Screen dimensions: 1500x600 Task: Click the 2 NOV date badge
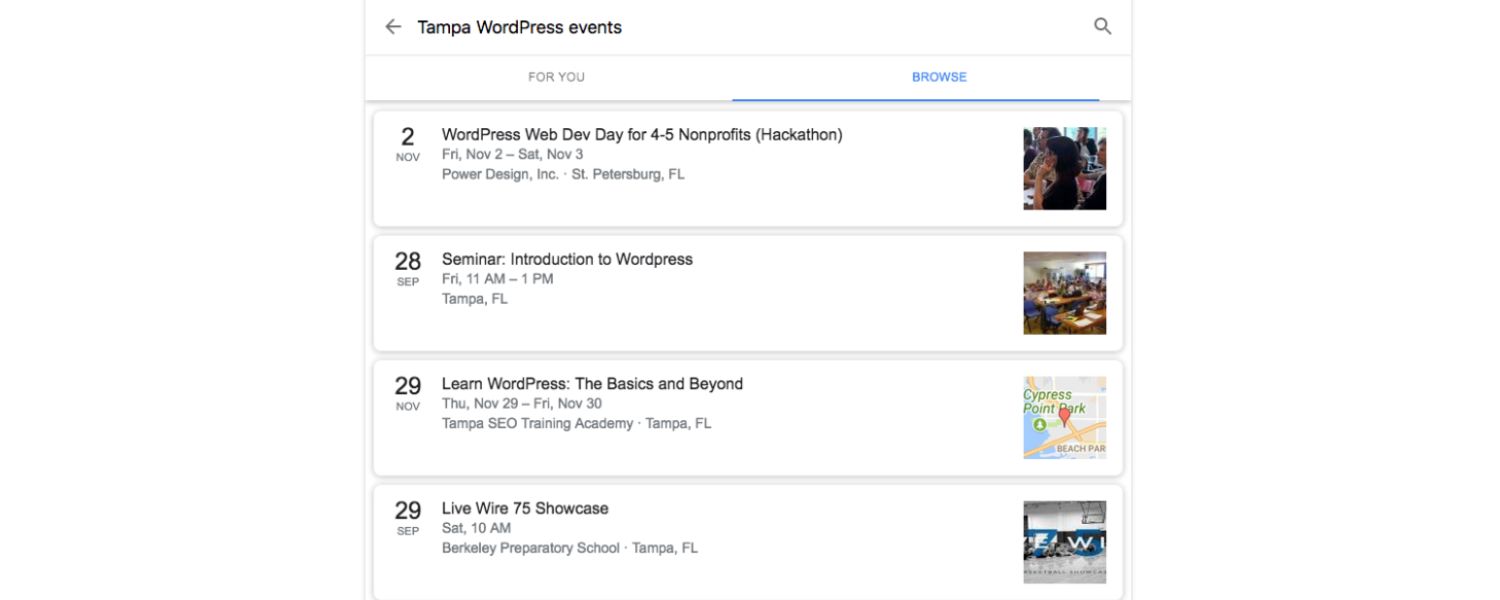(408, 145)
